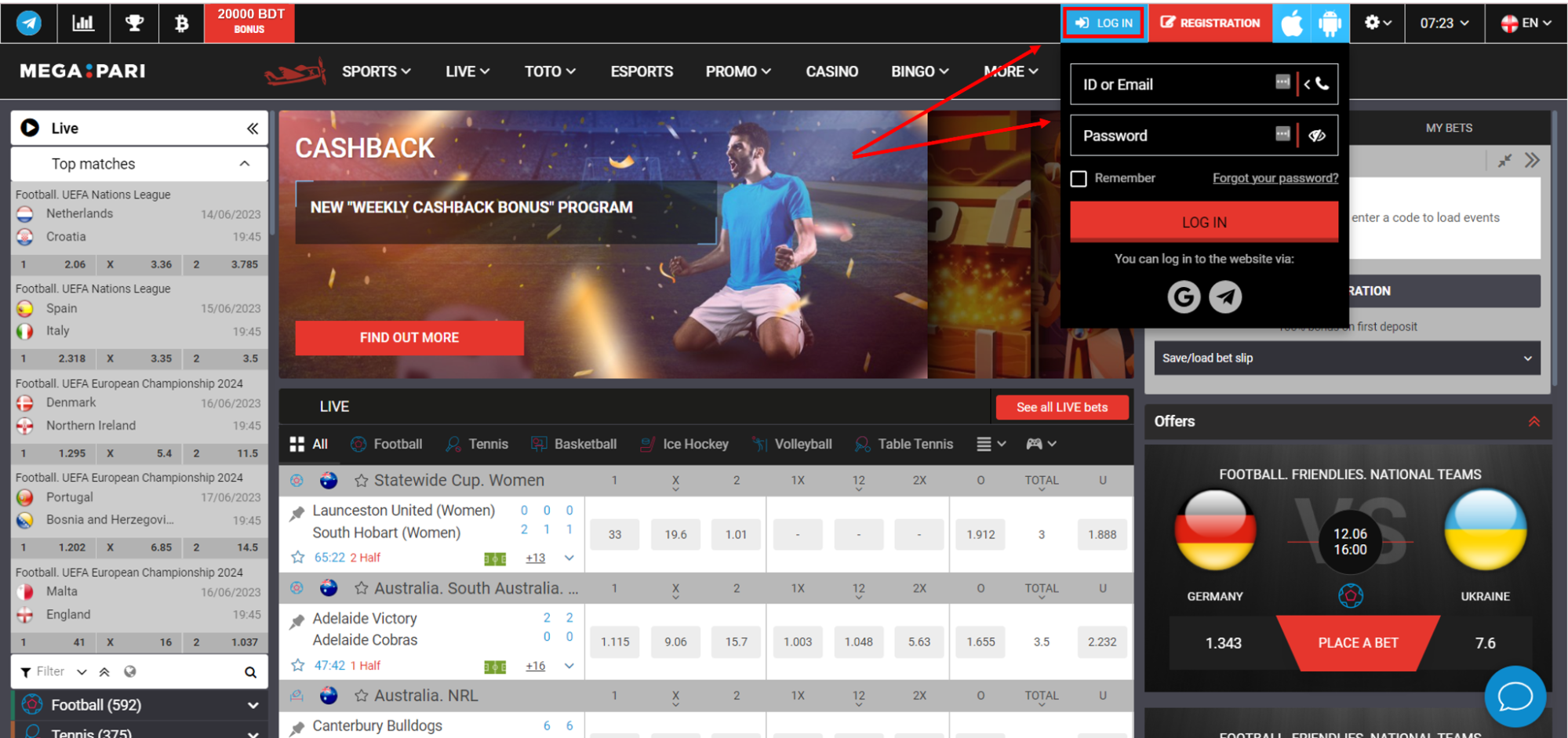This screenshot has height=738, width=1568.
Task: Pin the Launceston United match
Action: click(x=297, y=514)
